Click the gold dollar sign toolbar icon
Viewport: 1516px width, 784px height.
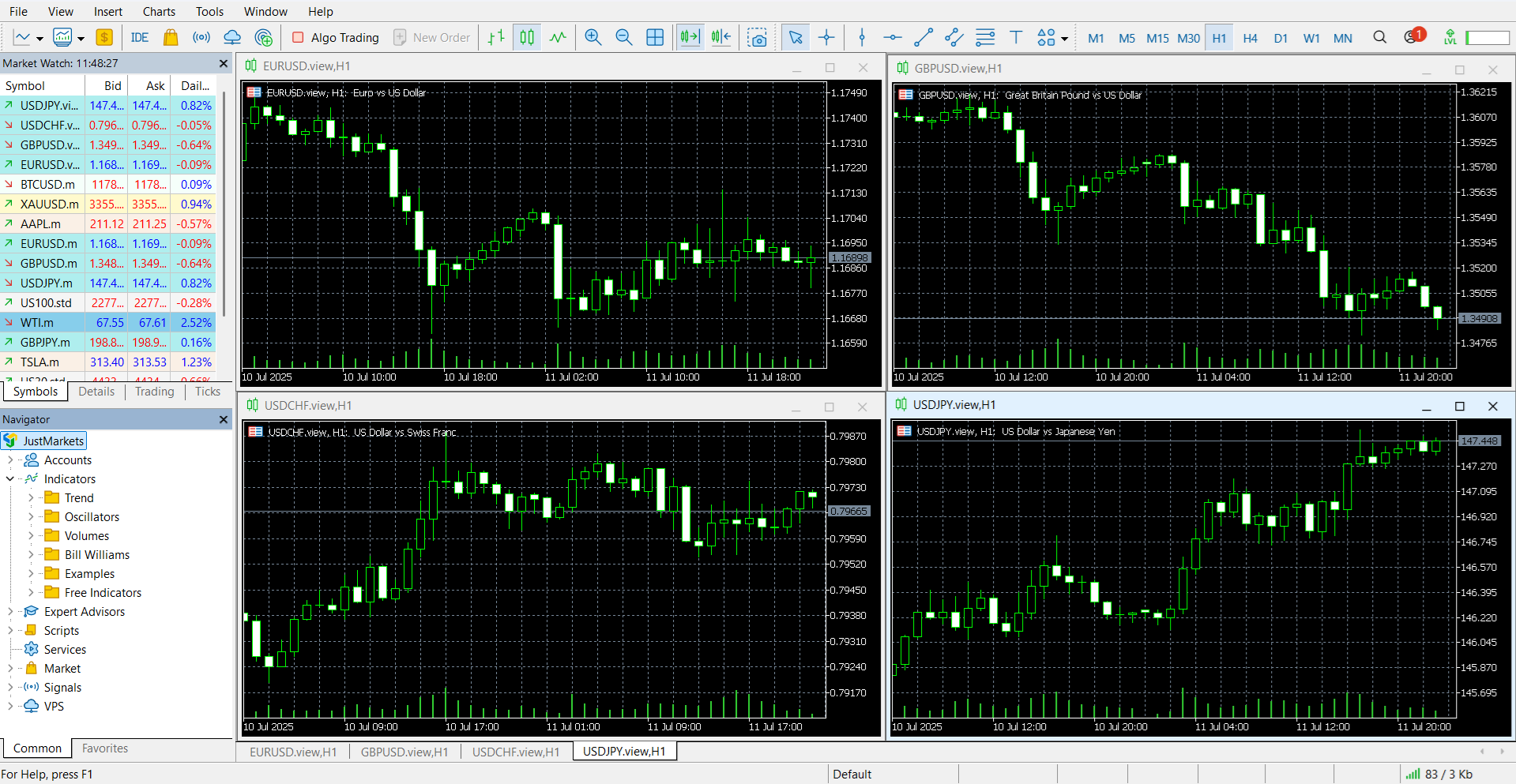104,37
